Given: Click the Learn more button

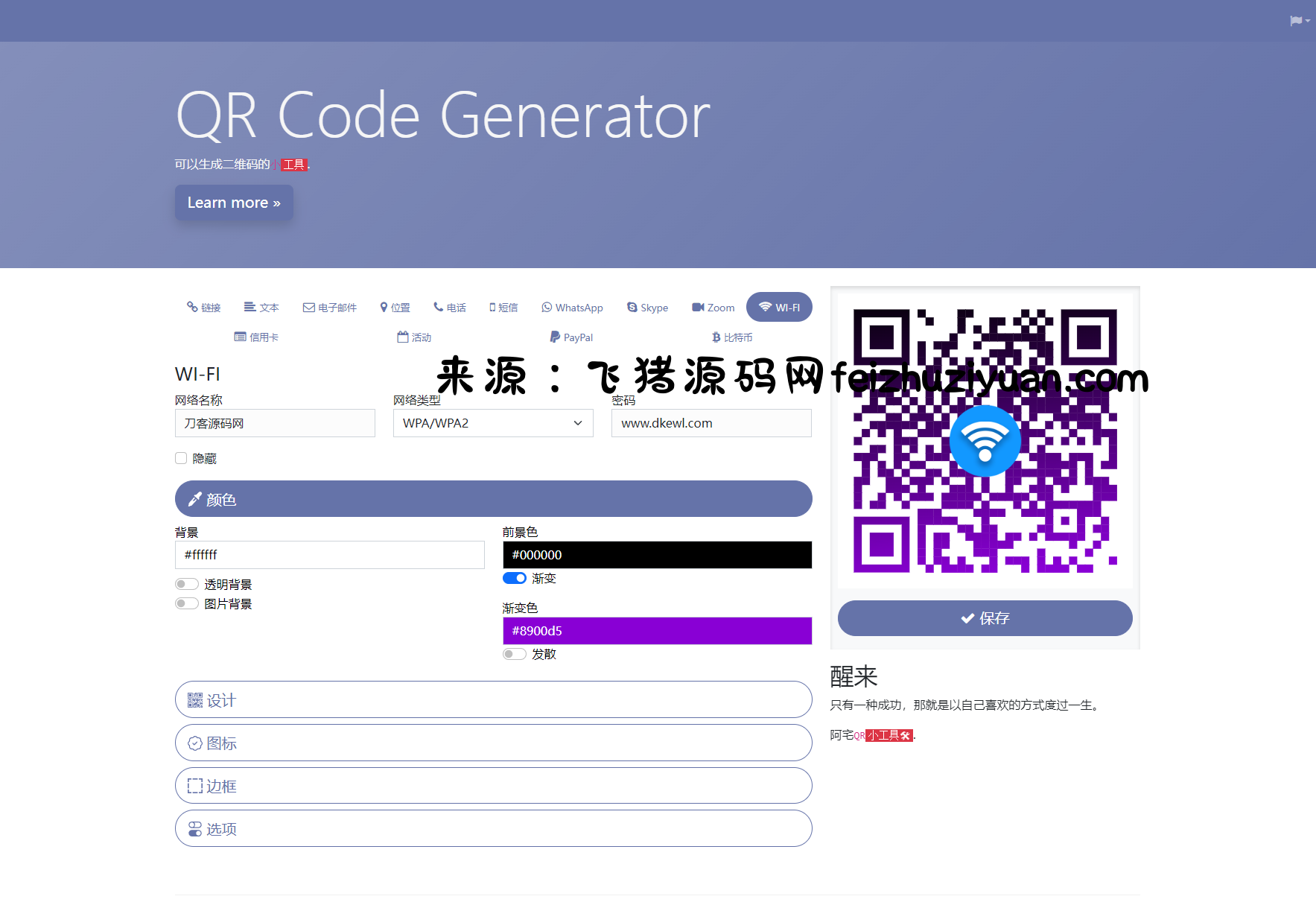Looking at the screenshot, I should pyautogui.click(x=234, y=203).
